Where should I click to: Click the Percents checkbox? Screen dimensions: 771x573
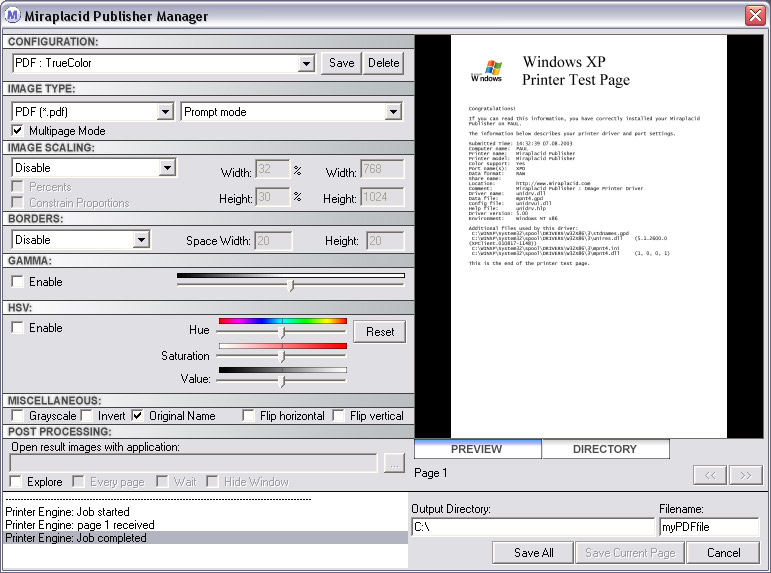click(17, 187)
